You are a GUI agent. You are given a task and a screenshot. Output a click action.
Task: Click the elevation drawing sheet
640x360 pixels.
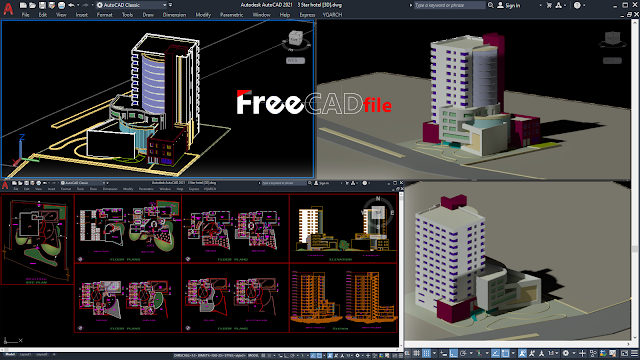pos(343,229)
